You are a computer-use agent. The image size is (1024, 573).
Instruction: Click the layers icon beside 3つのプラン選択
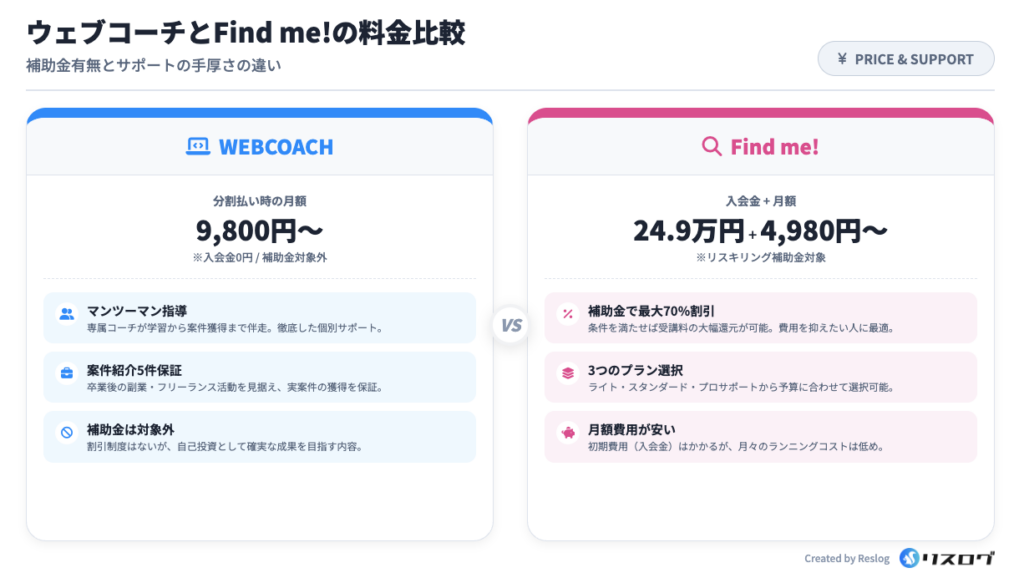click(x=568, y=373)
